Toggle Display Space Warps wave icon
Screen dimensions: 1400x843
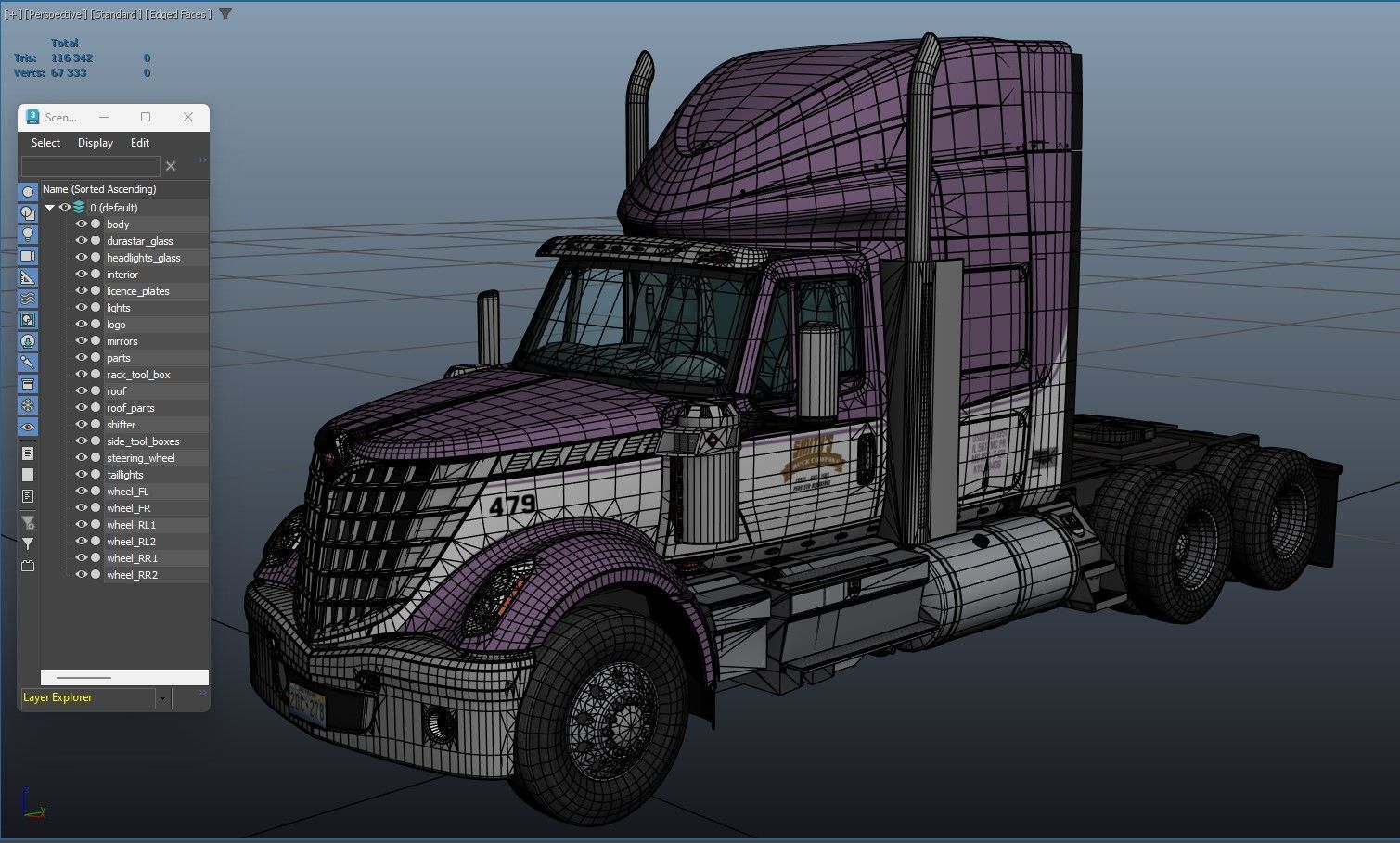click(x=28, y=299)
